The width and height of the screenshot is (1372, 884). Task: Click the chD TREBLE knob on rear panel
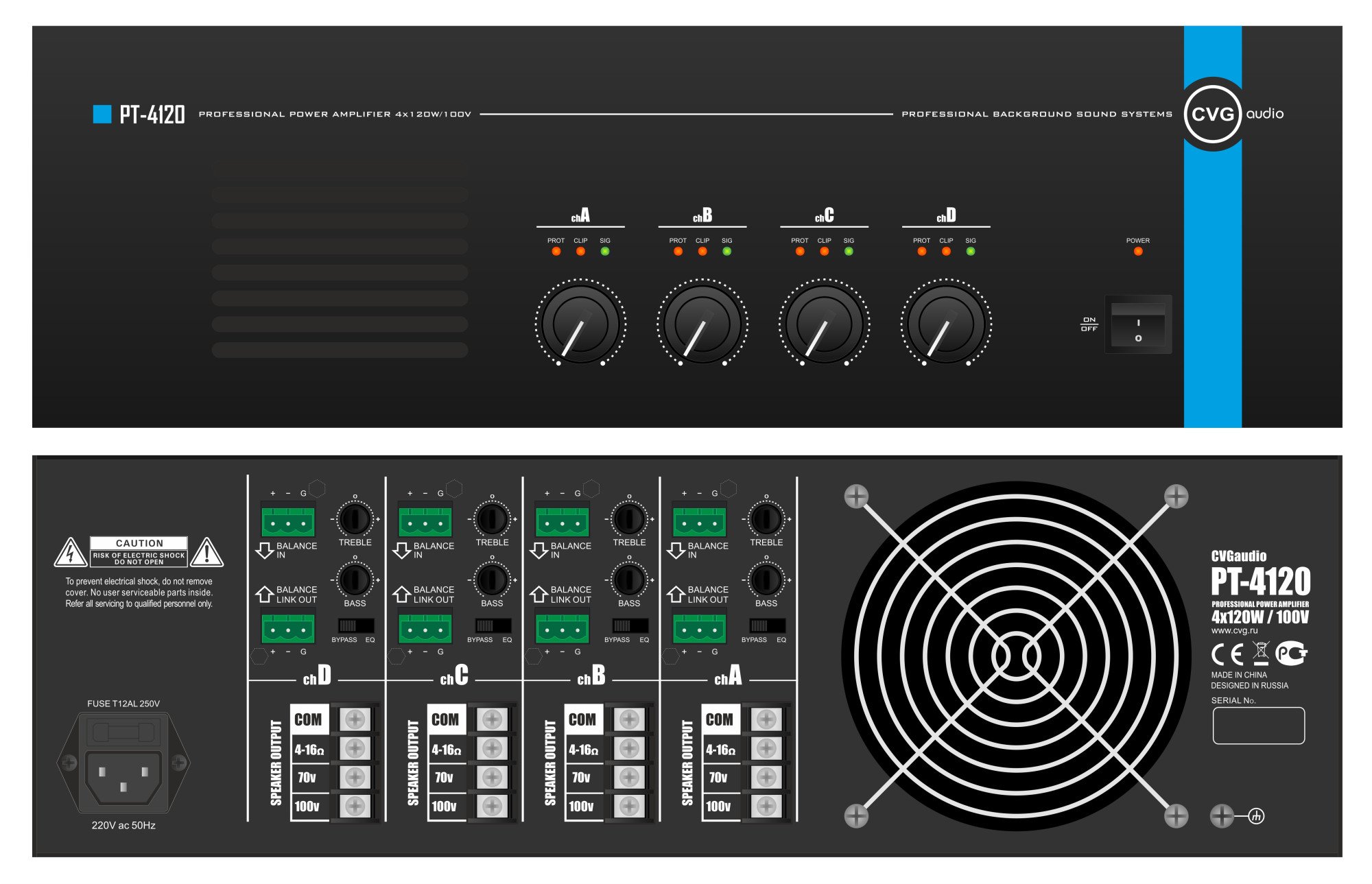355,518
